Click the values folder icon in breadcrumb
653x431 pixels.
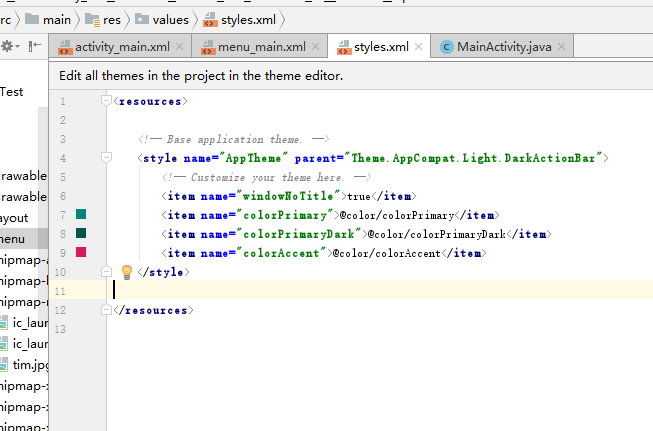point(142,19)
